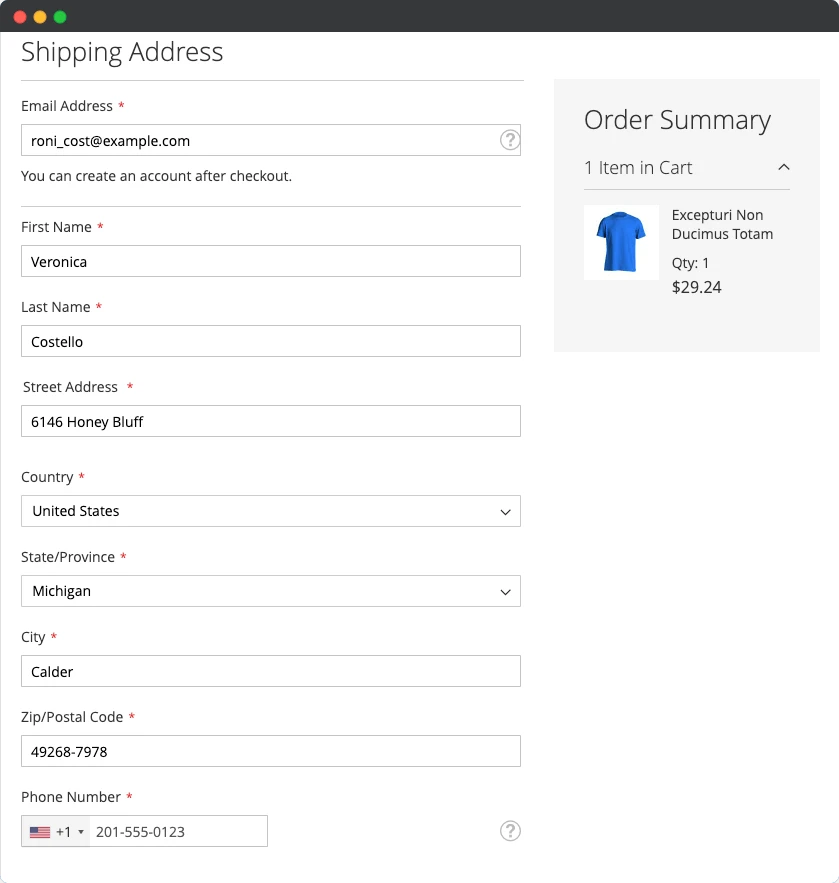The height and width of the screenshot is (883, 839).
Task: Open the State/Province dropdown showing Michigan
Action: coord(270,591)
